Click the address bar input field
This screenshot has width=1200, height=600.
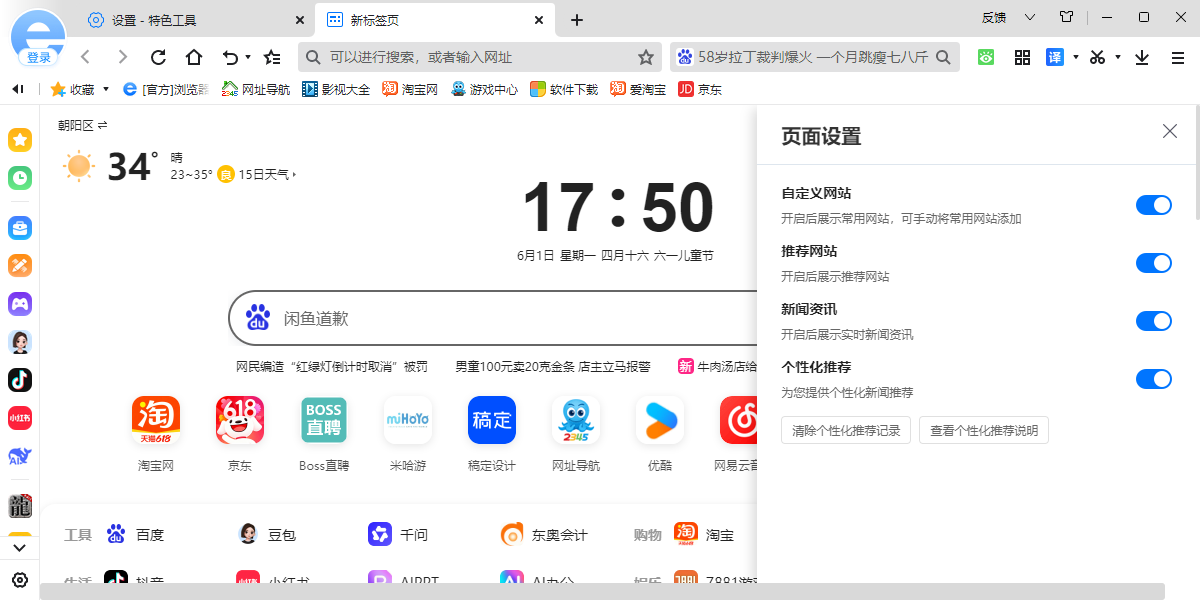[478, 57]
